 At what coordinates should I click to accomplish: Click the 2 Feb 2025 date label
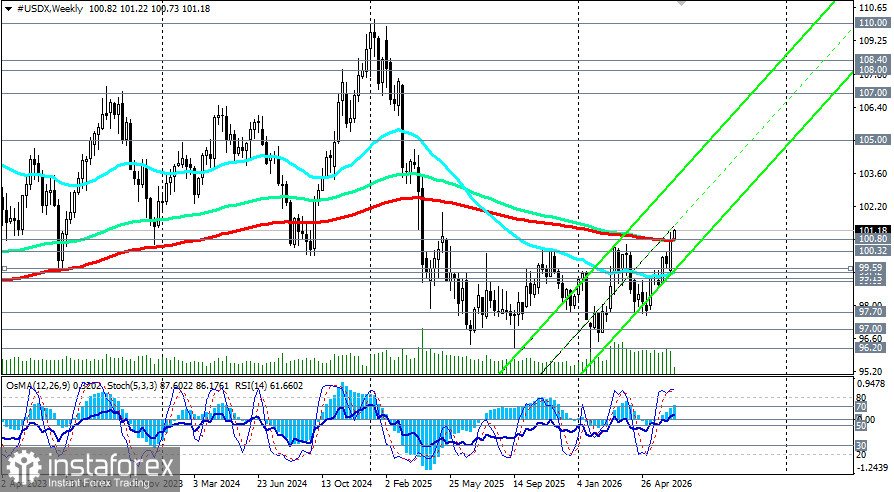(409, 483)
